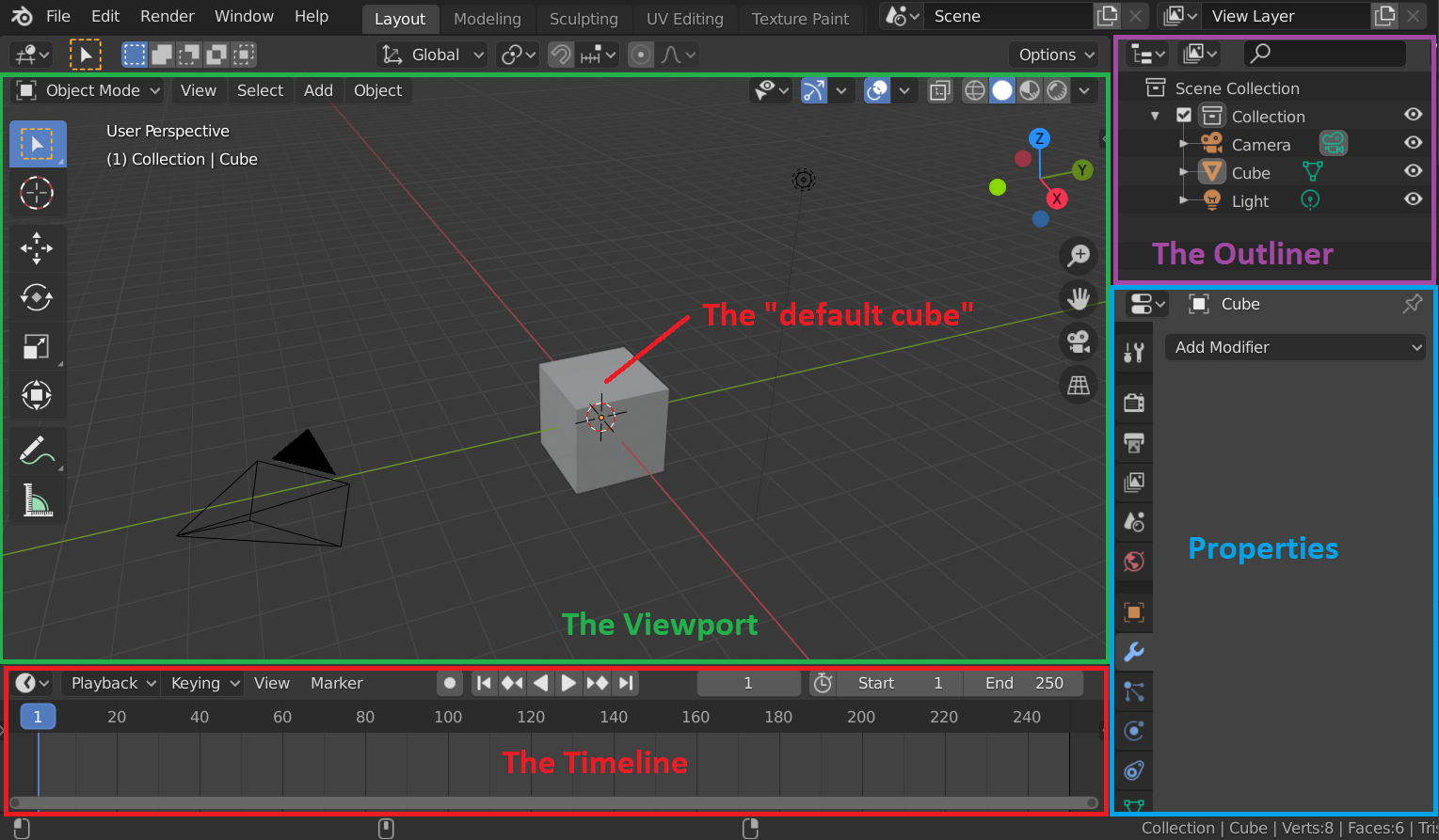
Task: Open the Scene properties tab
Action: 1134,521
